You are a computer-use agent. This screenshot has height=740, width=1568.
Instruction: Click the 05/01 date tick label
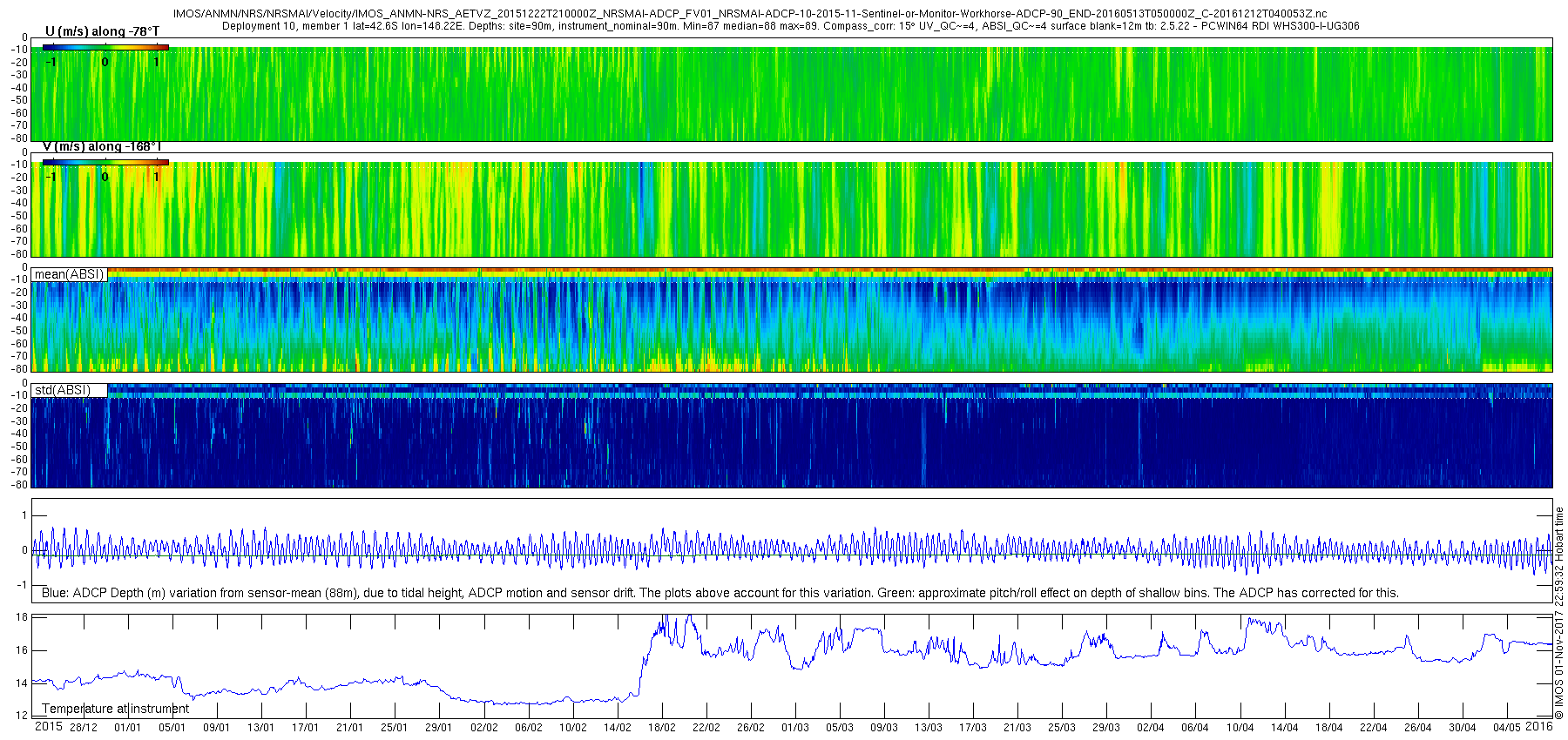172,728
